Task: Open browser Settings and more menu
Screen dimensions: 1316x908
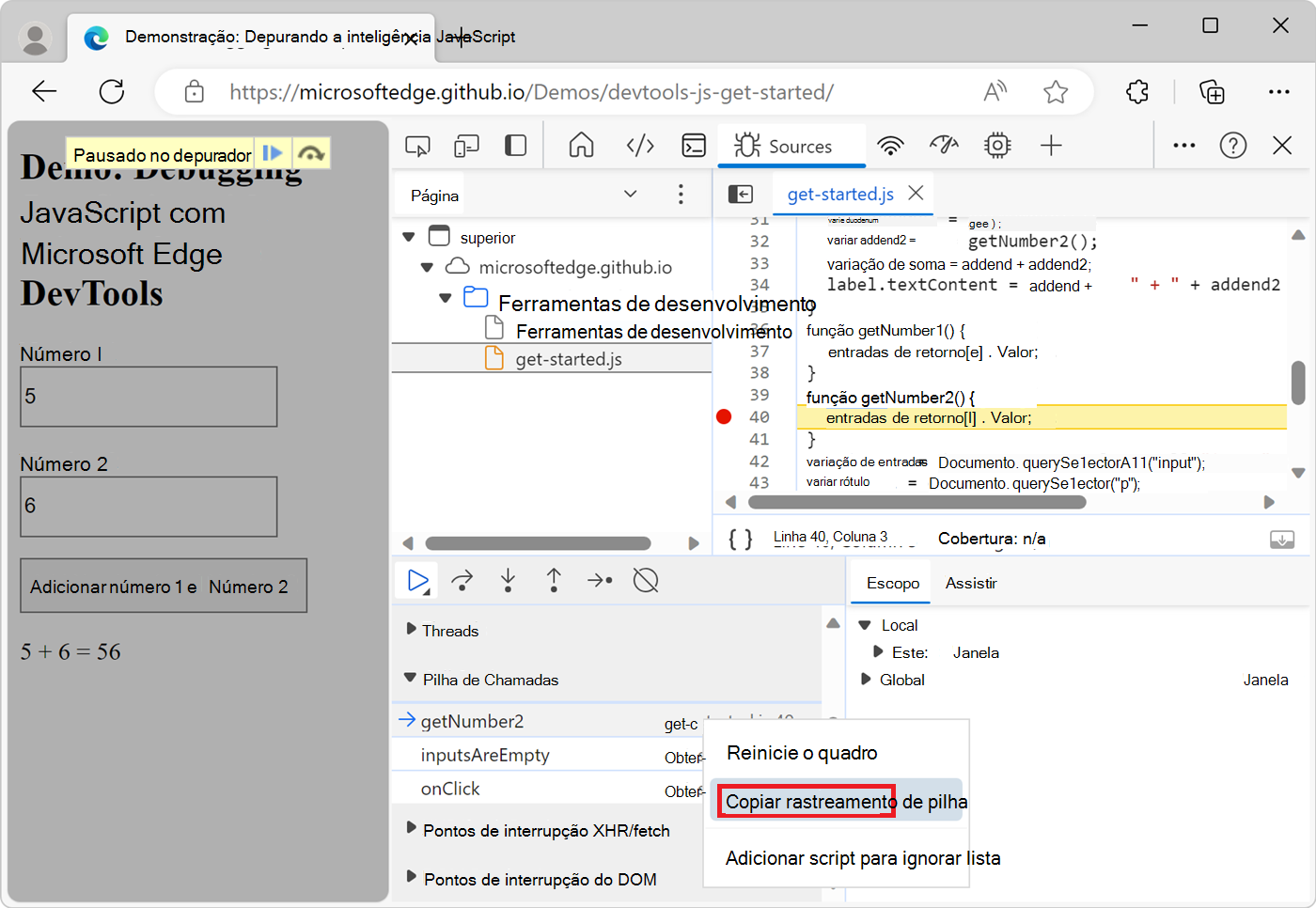Action: (1279, 91)
